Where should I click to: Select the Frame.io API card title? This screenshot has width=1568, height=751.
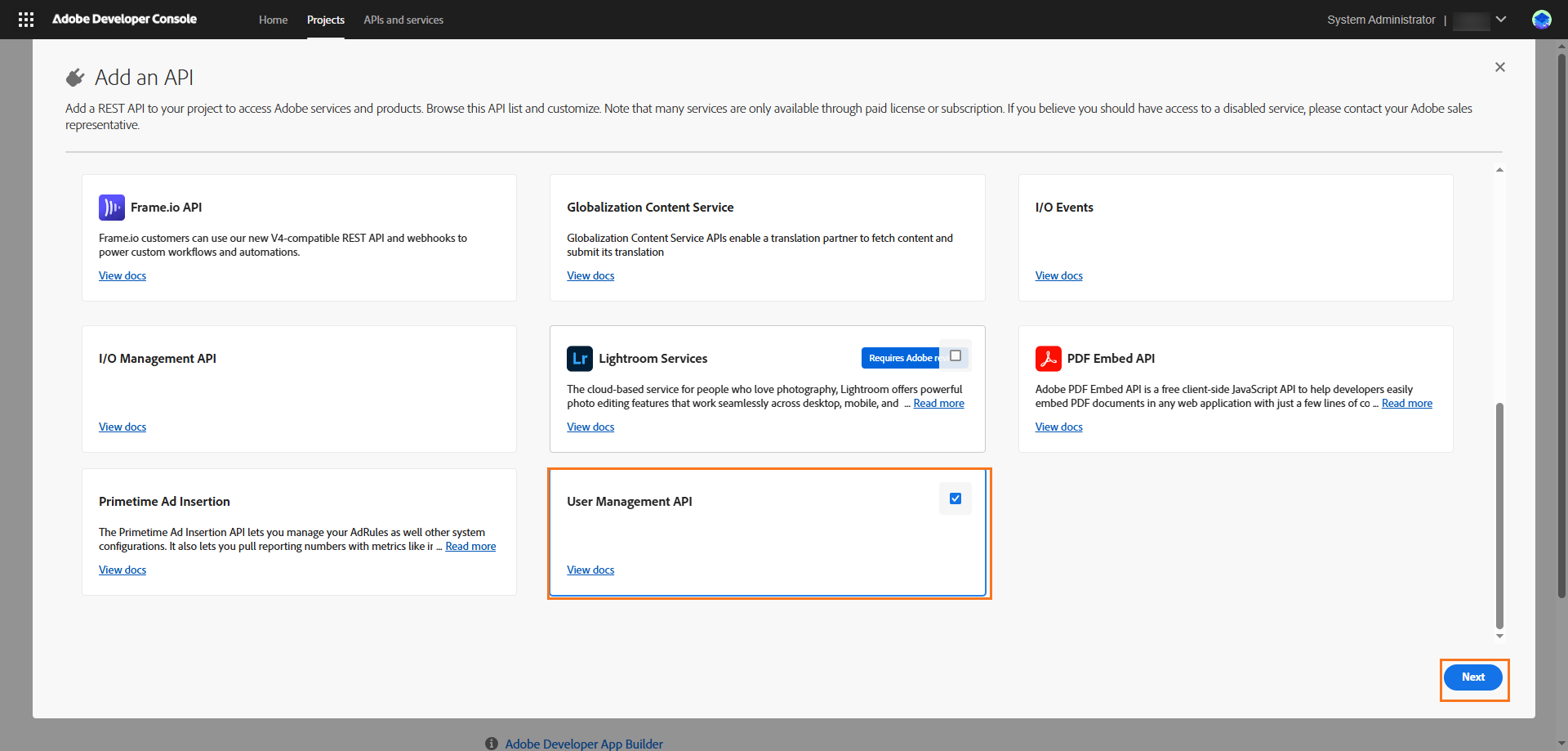(166, 208)
